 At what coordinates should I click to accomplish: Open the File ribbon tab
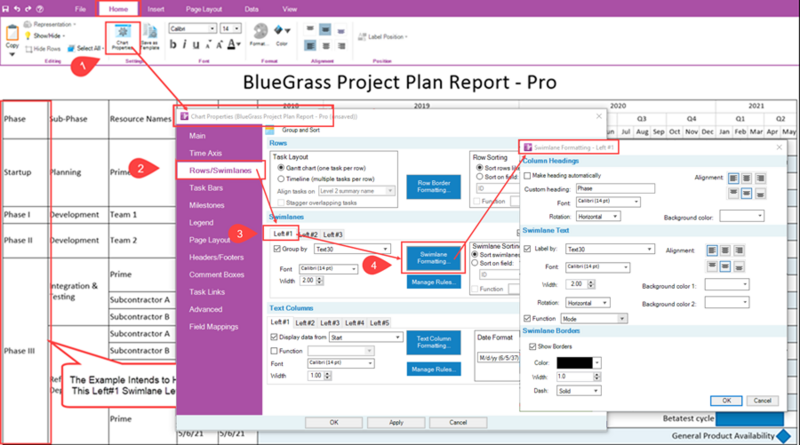pos(80,9)
